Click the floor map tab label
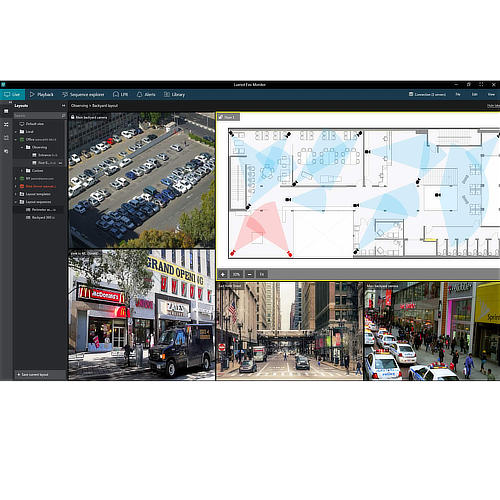The image size is (500, 500). click(228, 117)
